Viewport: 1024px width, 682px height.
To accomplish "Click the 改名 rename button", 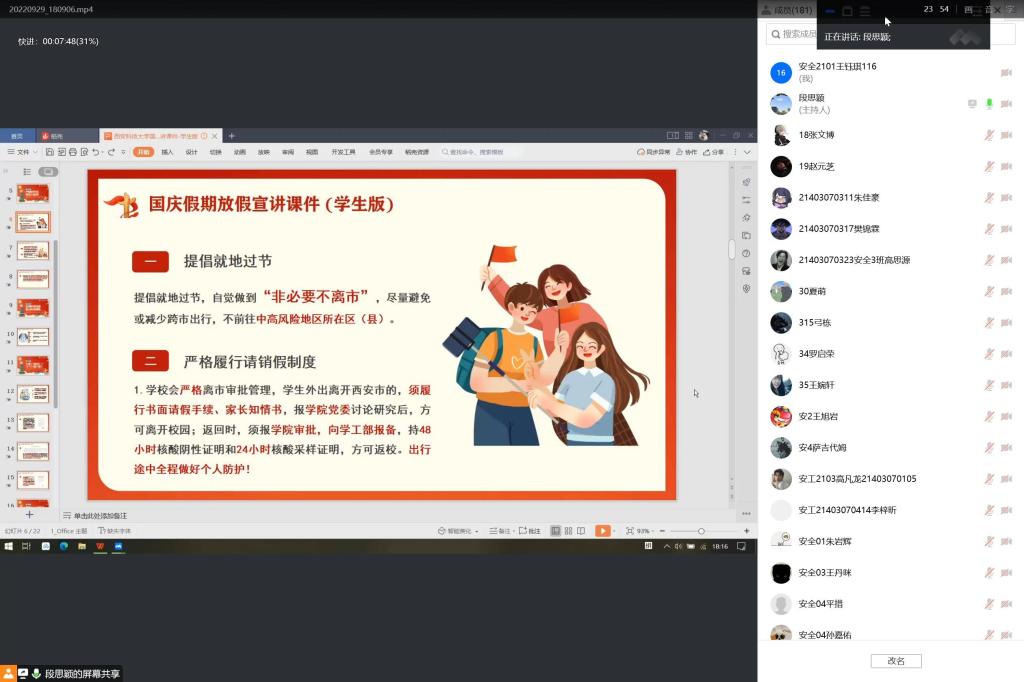I will 895,661.
